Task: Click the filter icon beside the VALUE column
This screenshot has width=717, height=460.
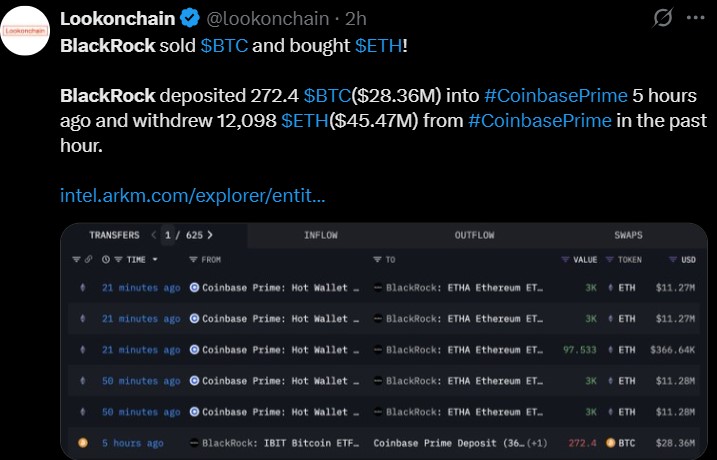Action: pyautogui.click(x=565, y=260)
